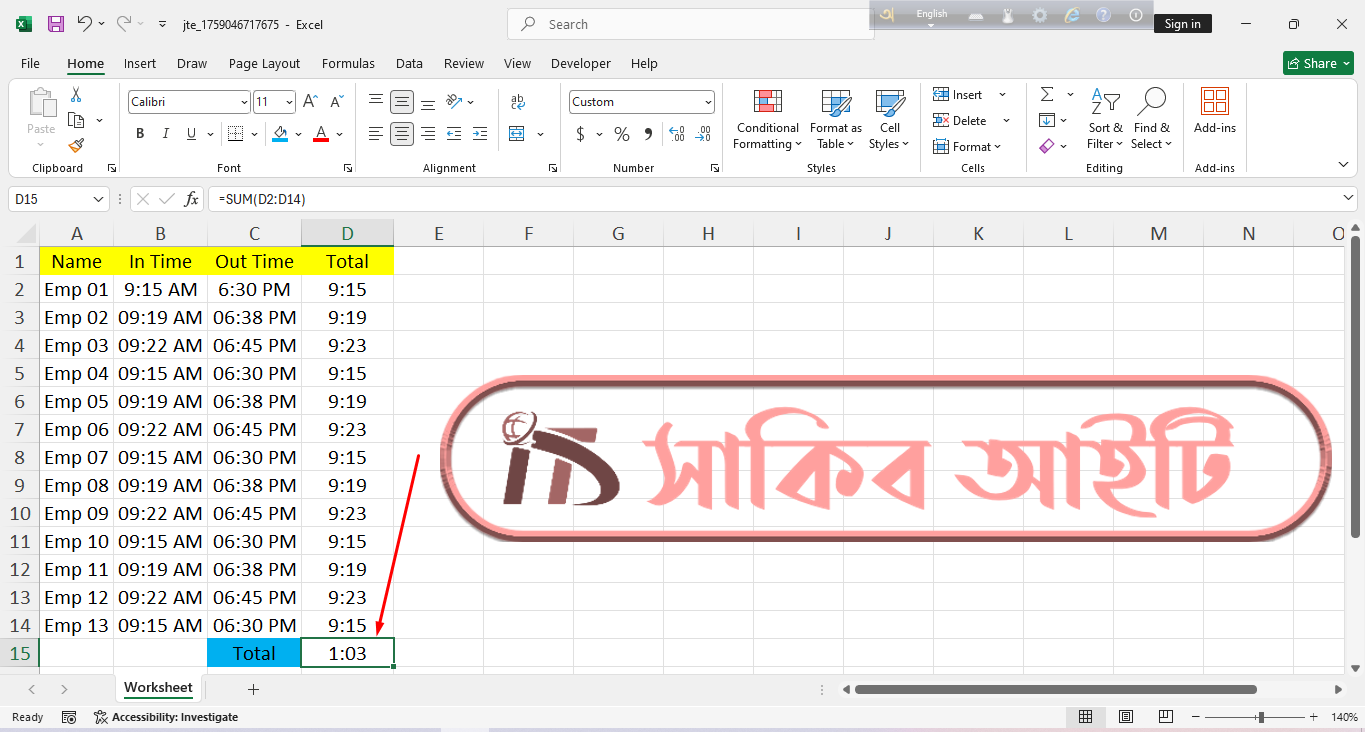The width and height of the screenshot is (1365, 732).
Task: Toggle Italic formatting
Action: [166, 134]
